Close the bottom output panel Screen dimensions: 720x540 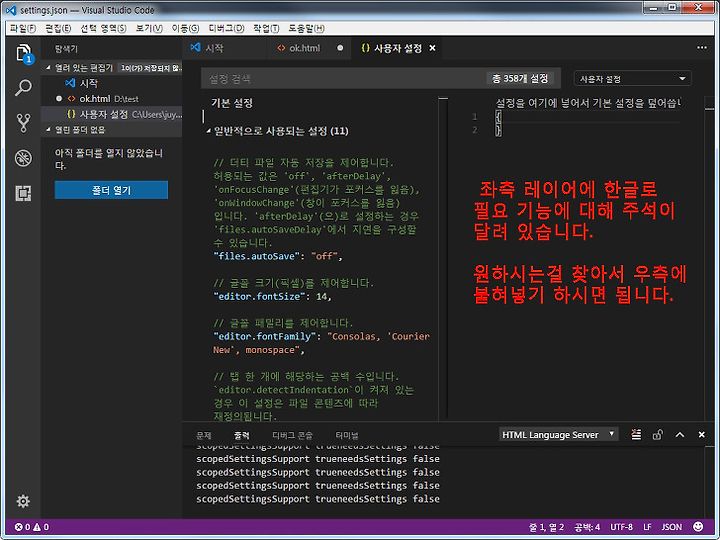702,434
